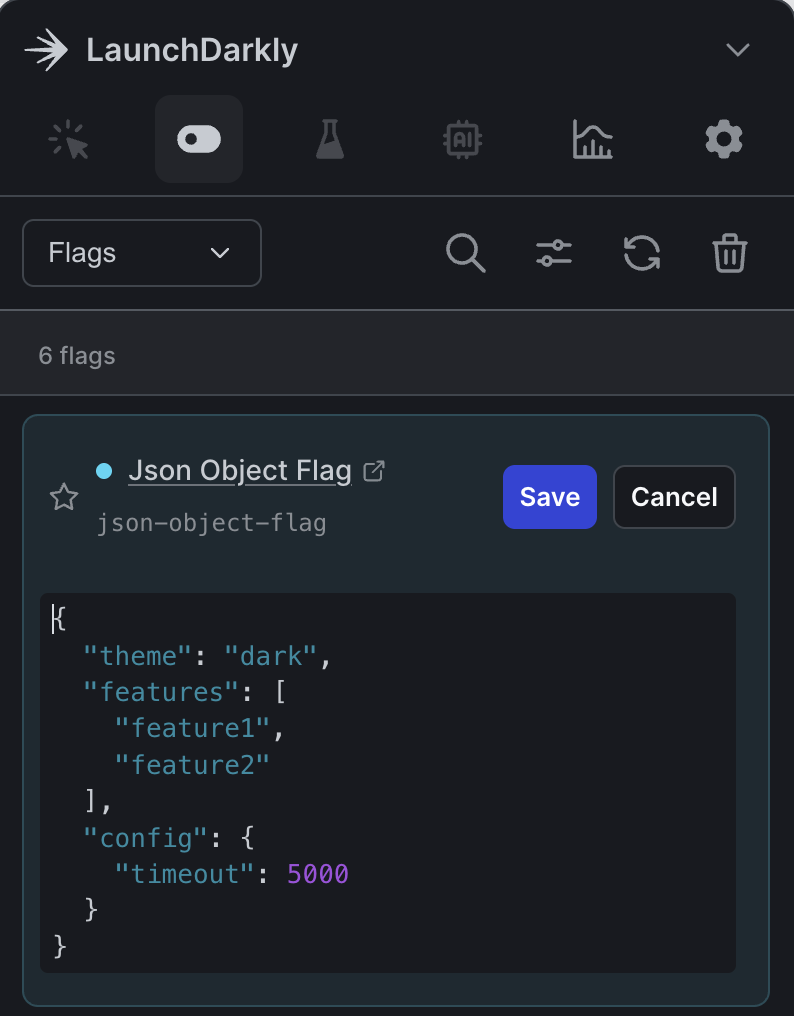Screen dimensions: 794x1016
Task: Click inside the JSON value editor
Action: (x=388, y=780)
